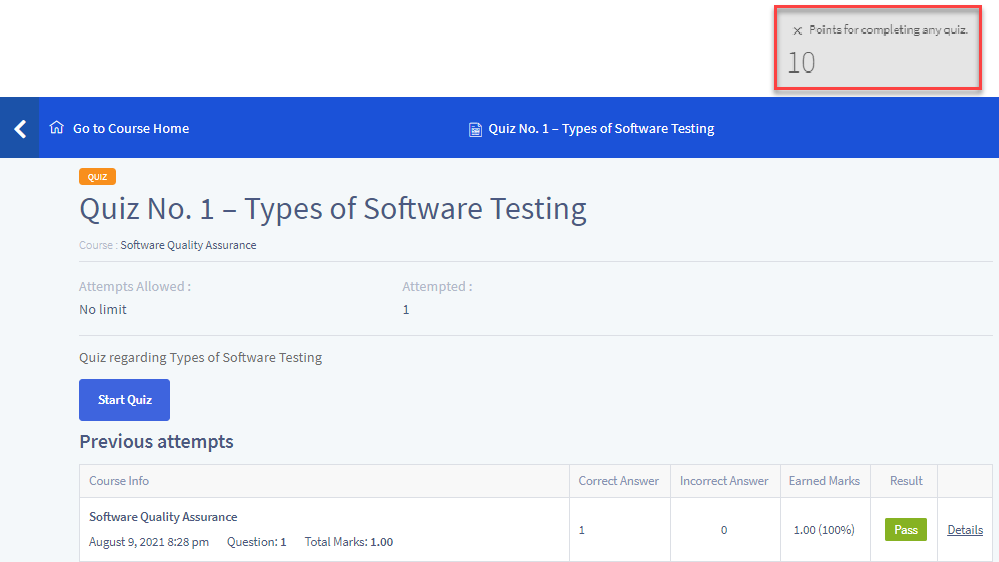The height and width of the screenshot is (562, 999).
Task: Click the Result column header
Action: [x=906, y=481]
